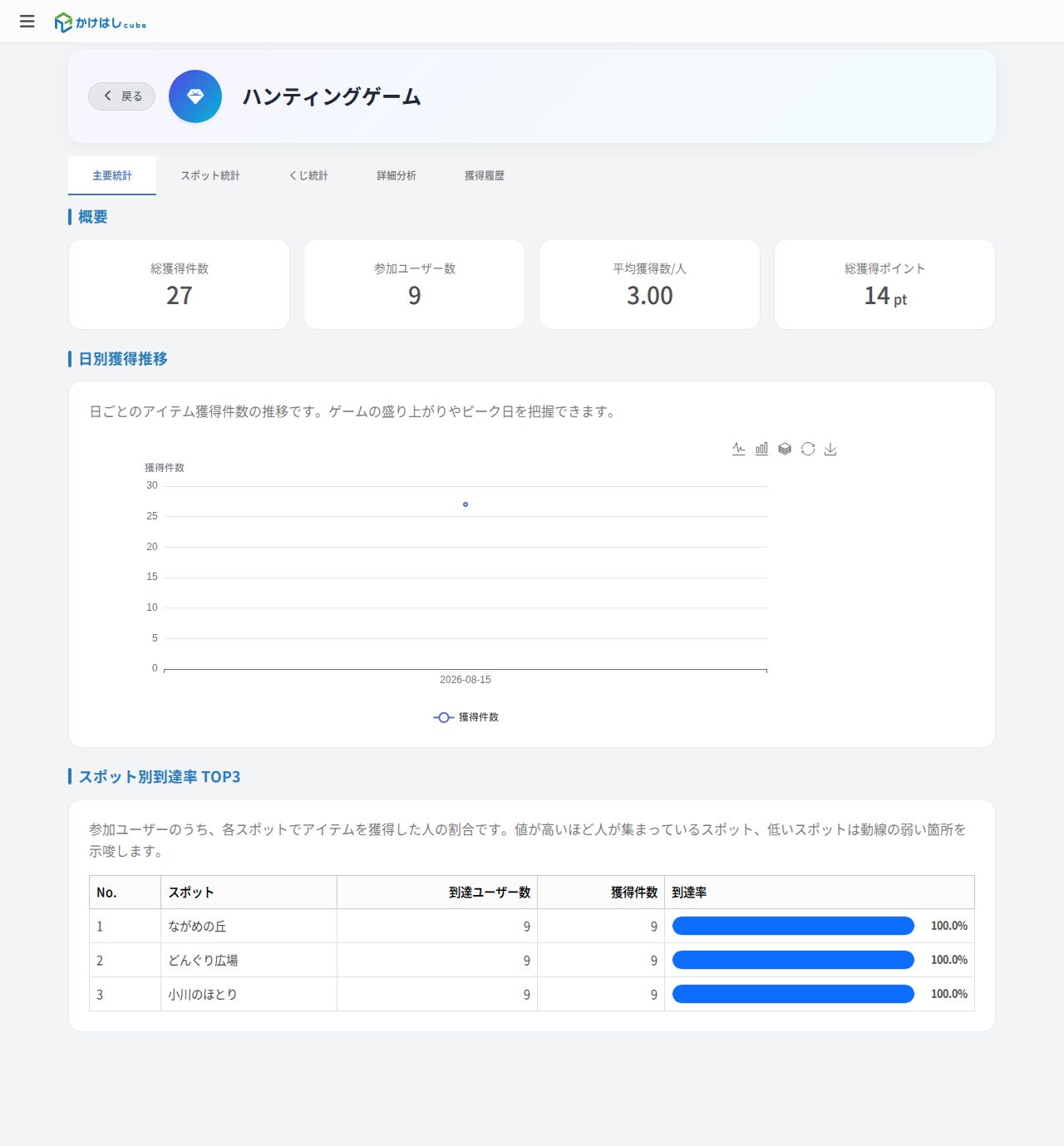The width and height of the screenshot is (1064, 1146).
Task: Download chart as image
Action: [830, 449]
